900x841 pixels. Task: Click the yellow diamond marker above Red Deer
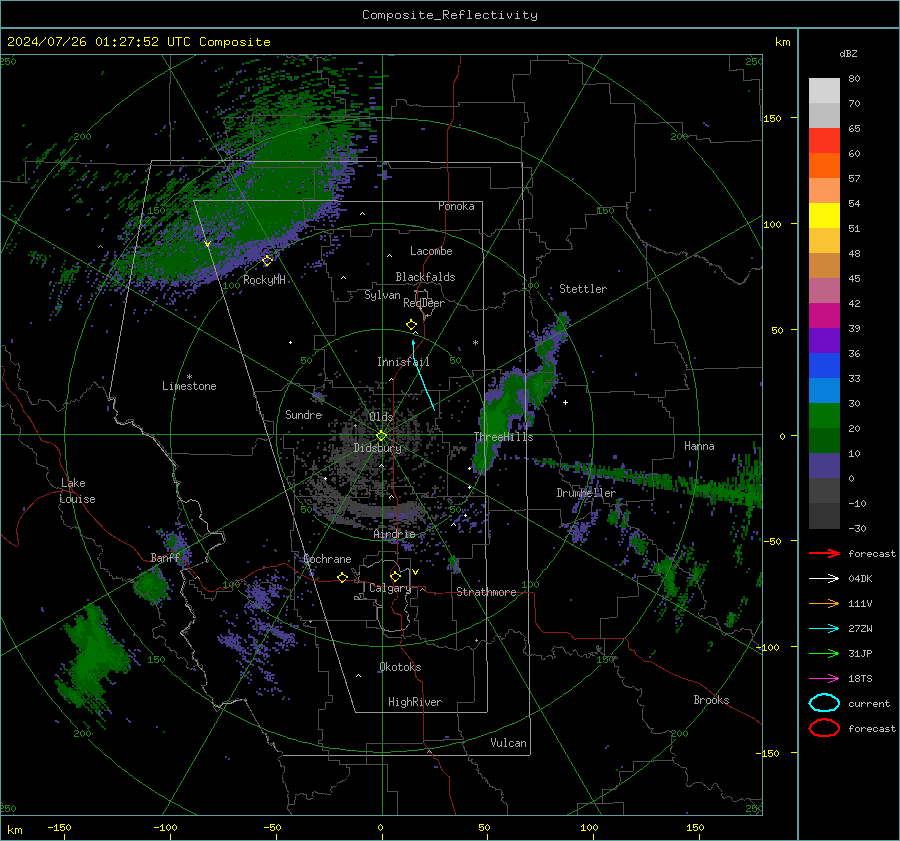pos(411,324)
